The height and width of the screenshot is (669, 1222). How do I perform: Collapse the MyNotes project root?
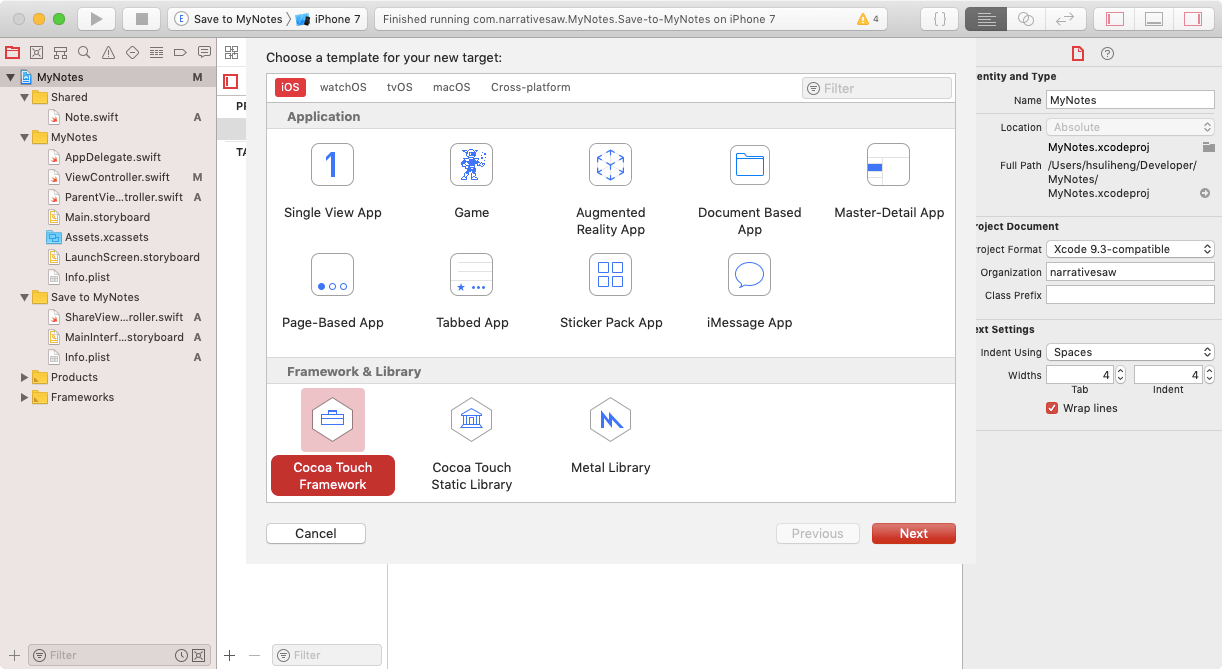coord(10,77)
